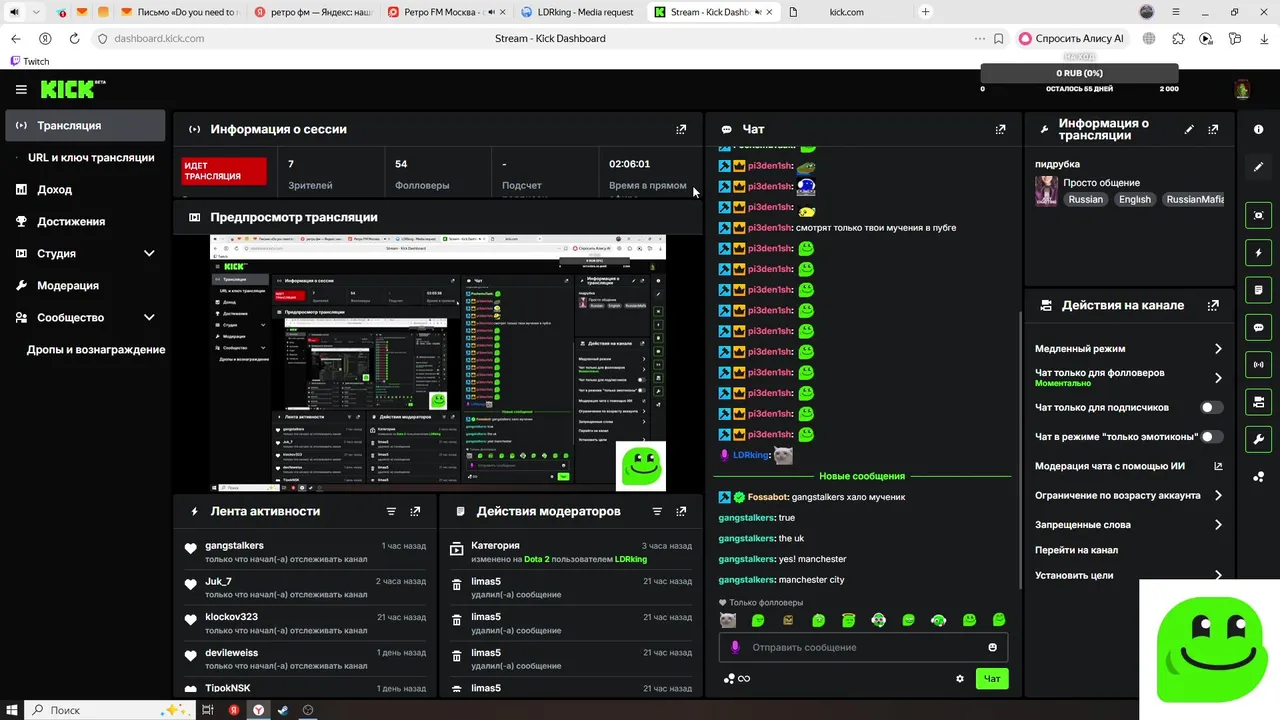Image resolution: width=1280 pixels, height=720 pixels.
Task: Enable the emote-only chat mode switch
Action: pyautogui.click(x=1211, y=437)
